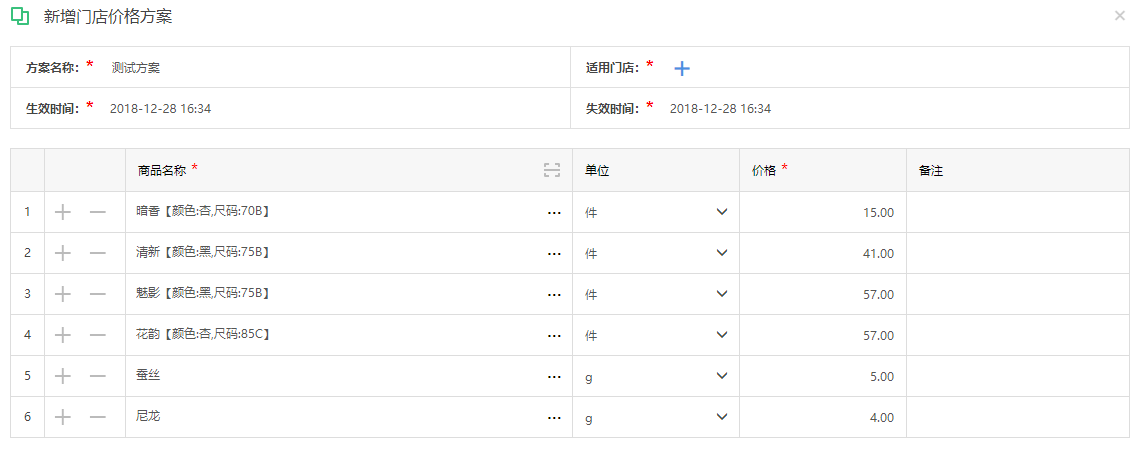Click the scan barcode icon in product name header
The height and width of the screenshot is (459, 1141).
[552, 170]
